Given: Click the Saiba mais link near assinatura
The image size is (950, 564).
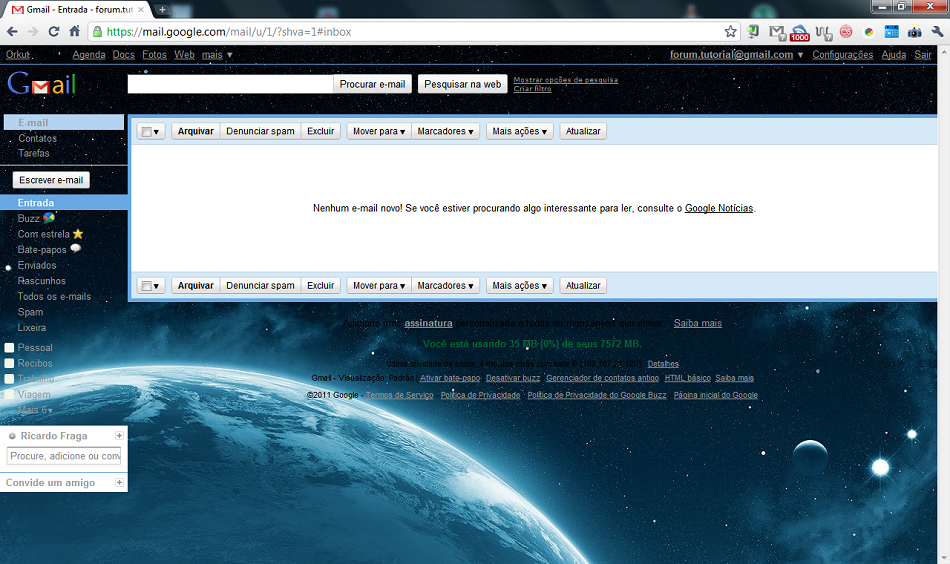Looking at the screenshot, I should click(x=697, y=323).
